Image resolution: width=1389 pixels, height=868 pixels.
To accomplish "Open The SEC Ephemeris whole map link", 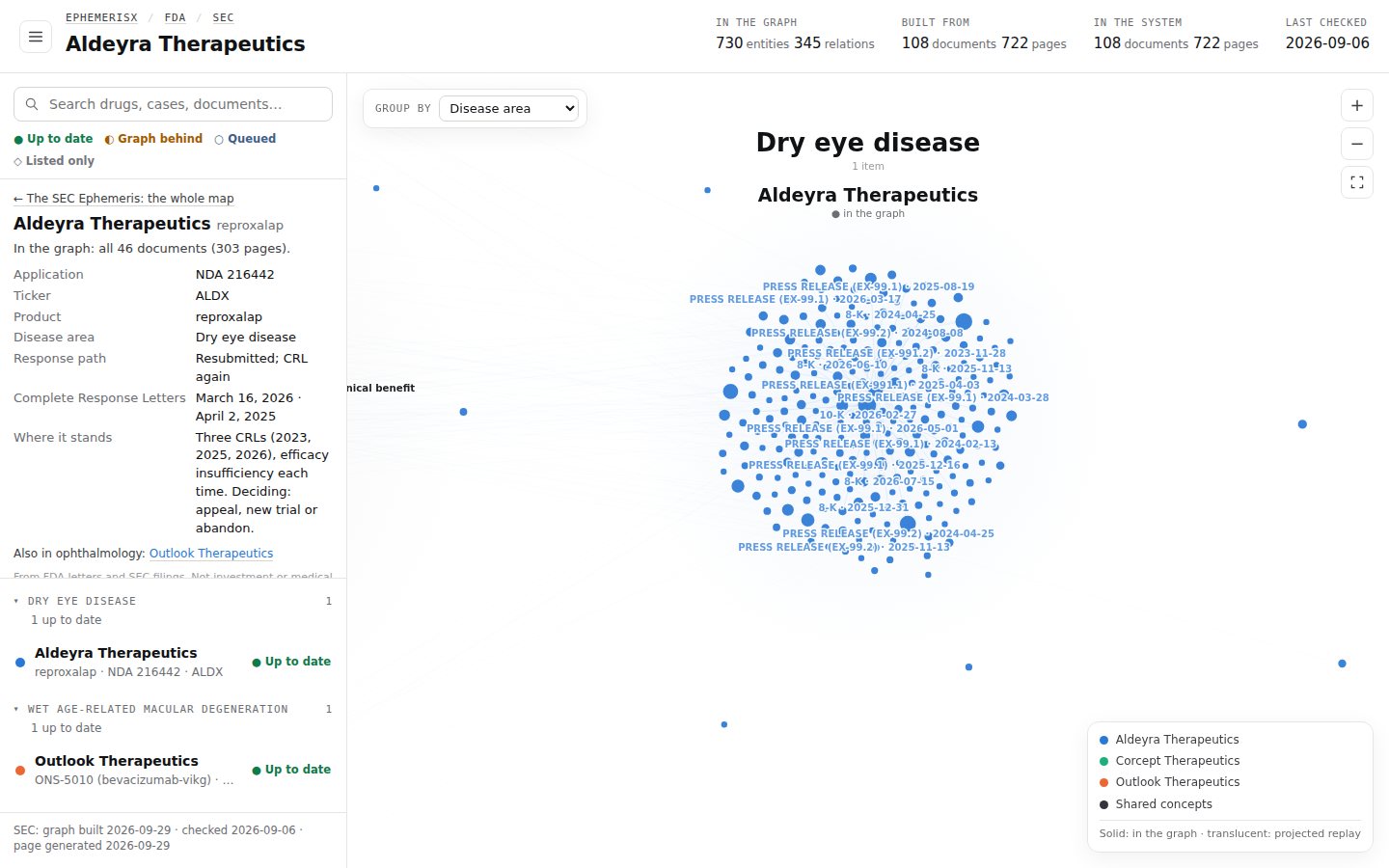I will tap(123, 199).
